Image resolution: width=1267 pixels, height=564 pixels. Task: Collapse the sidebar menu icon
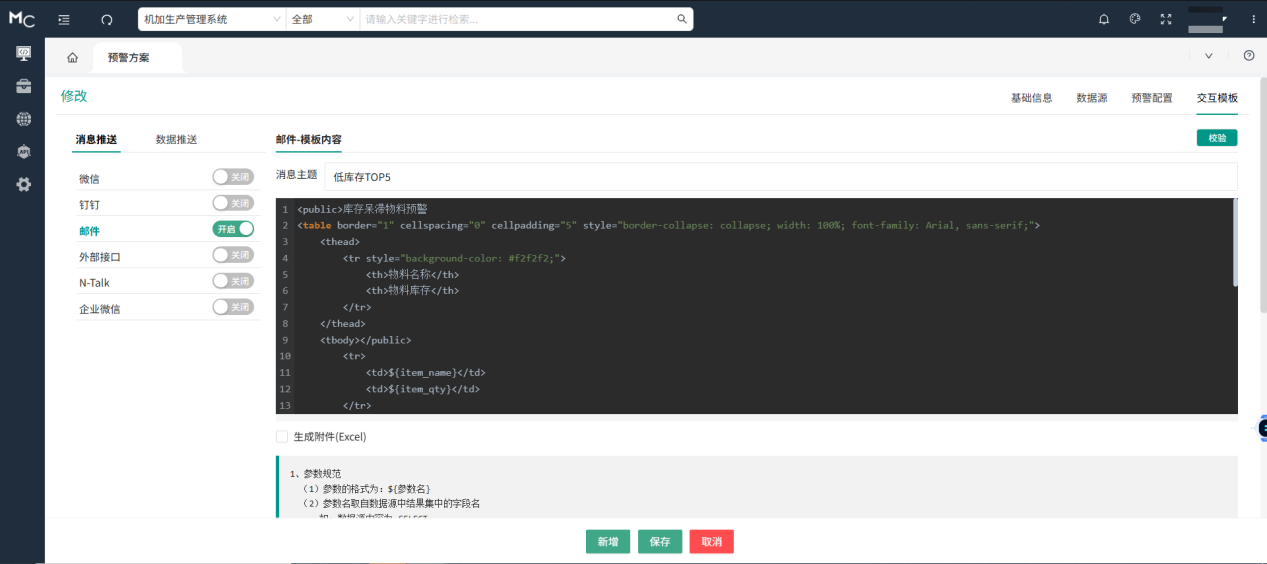tap(64, 19)
